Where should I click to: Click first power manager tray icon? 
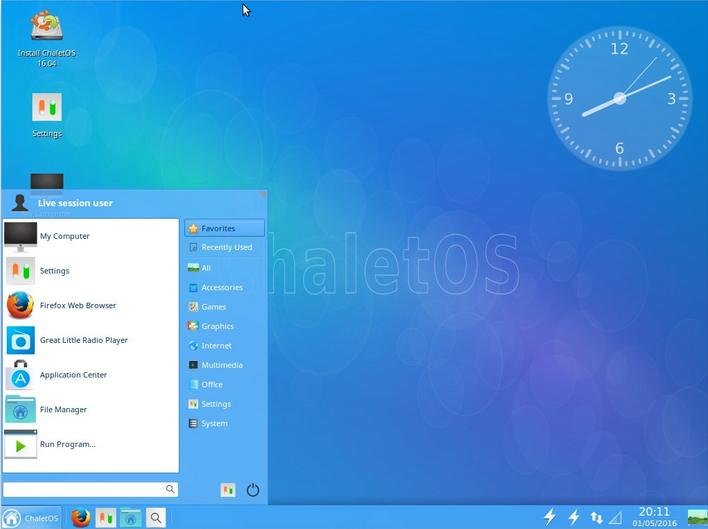550,517
